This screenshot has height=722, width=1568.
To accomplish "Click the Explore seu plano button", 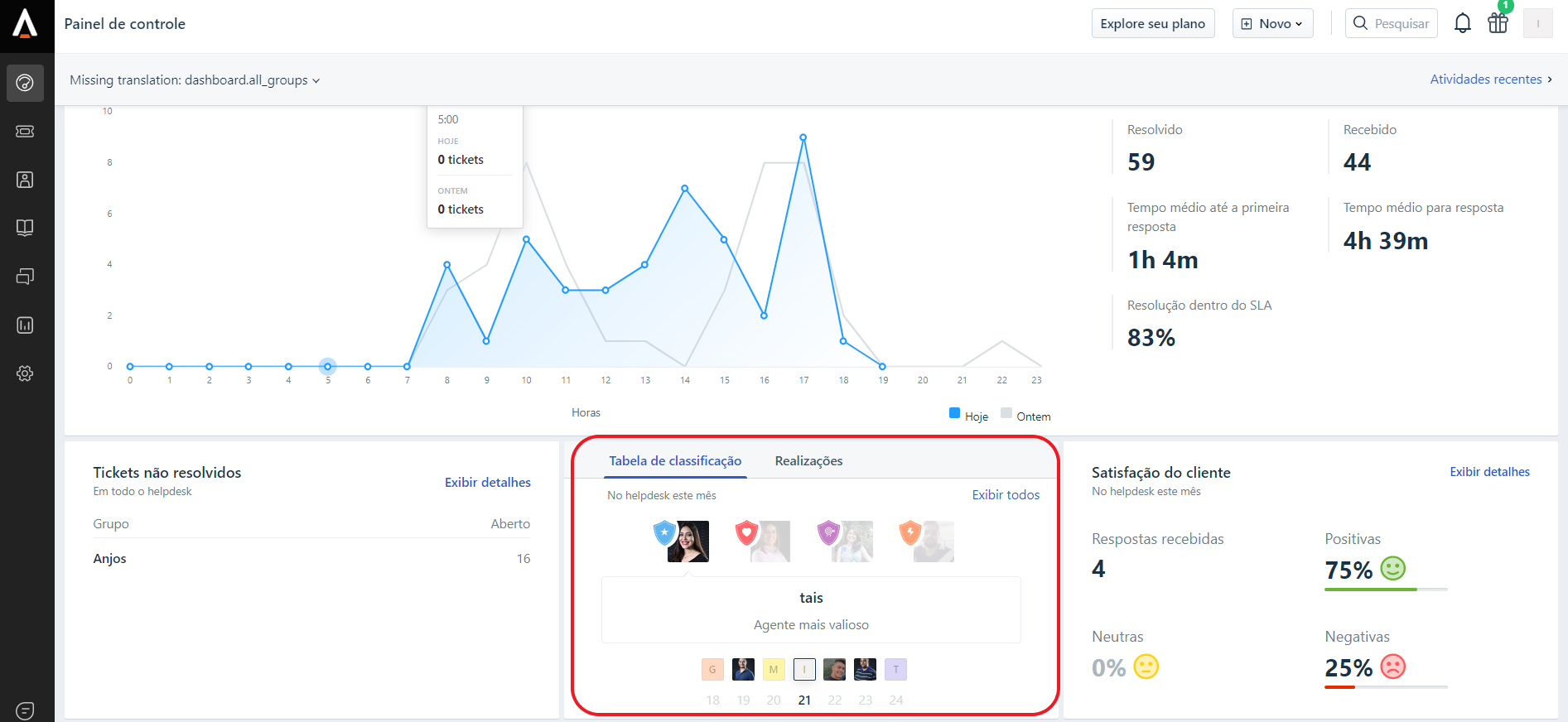I will pyautogui.click(x=1152, y=24).
